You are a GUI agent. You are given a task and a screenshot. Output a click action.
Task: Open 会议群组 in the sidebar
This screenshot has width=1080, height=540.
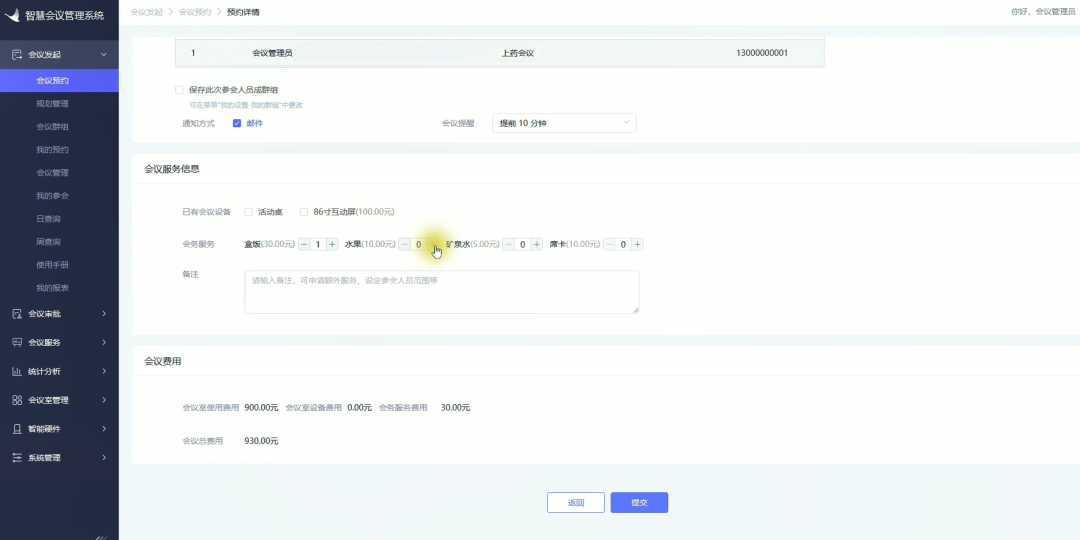coord(52,127)
